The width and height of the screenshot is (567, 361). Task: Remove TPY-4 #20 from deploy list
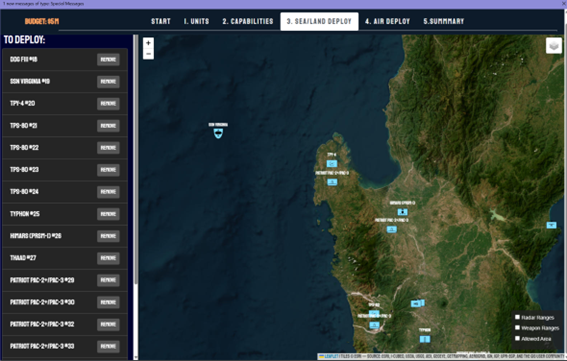[x=108, y=104]
